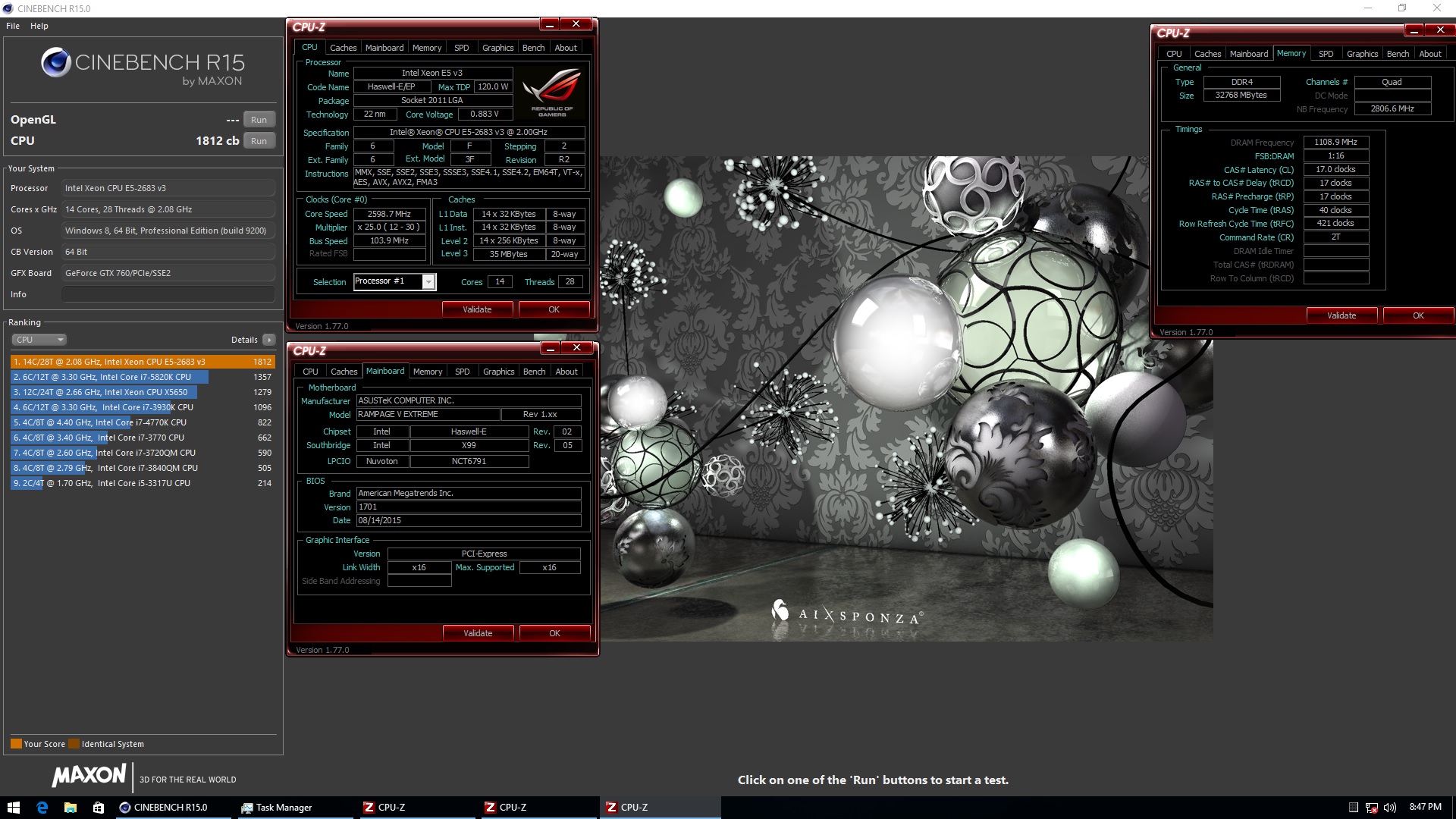Select the Core i7-5820K ranking row
The image size is (1456, 819).
pyautogui.click(x=143, y=377)
